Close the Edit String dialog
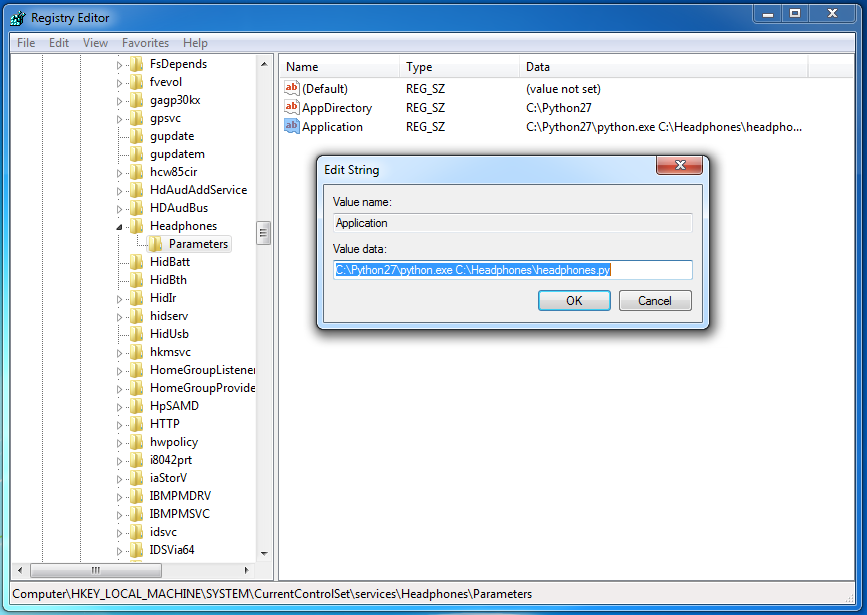 [680, 165]
